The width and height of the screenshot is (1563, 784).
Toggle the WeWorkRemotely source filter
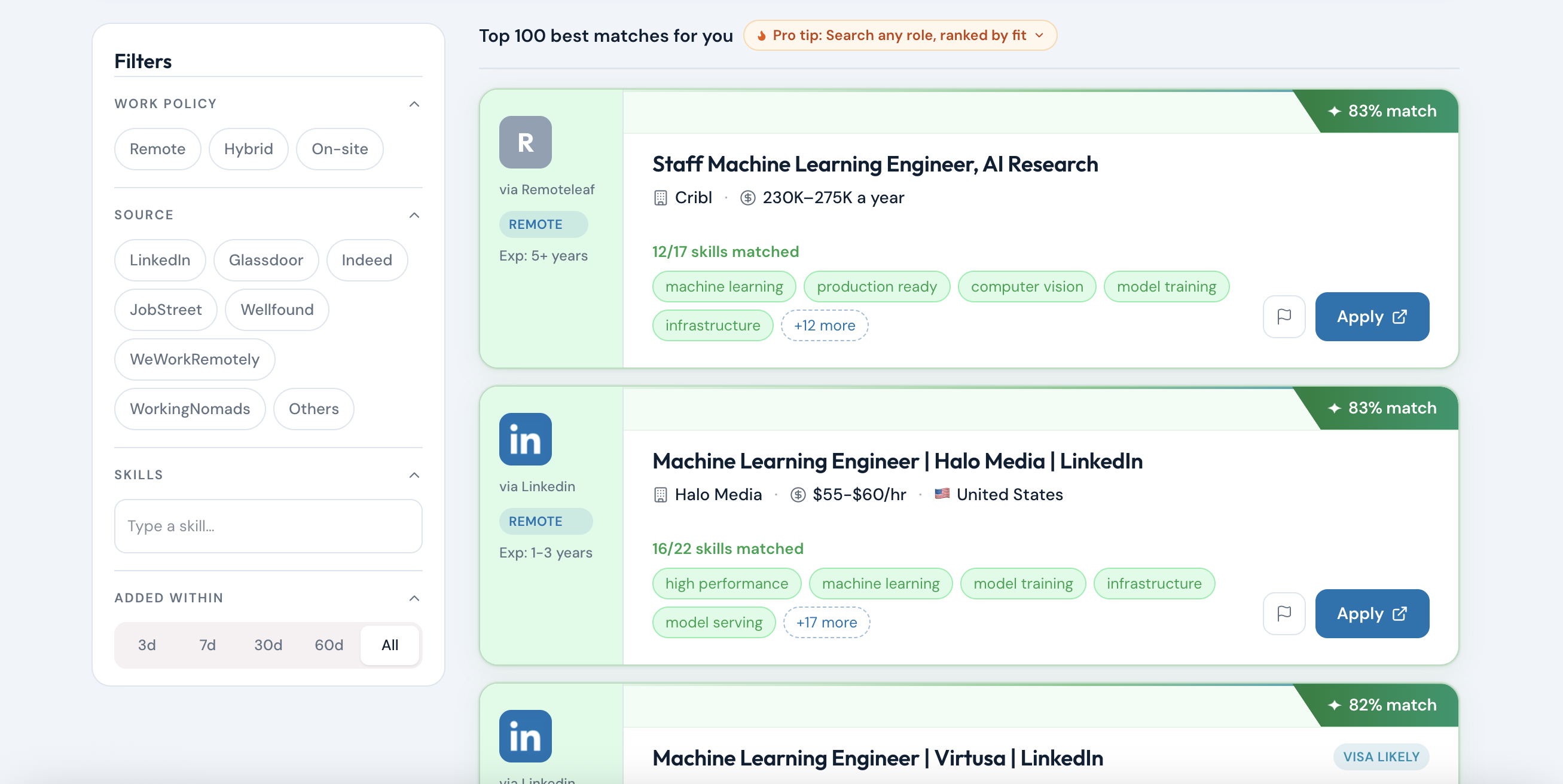click(194, 360)
